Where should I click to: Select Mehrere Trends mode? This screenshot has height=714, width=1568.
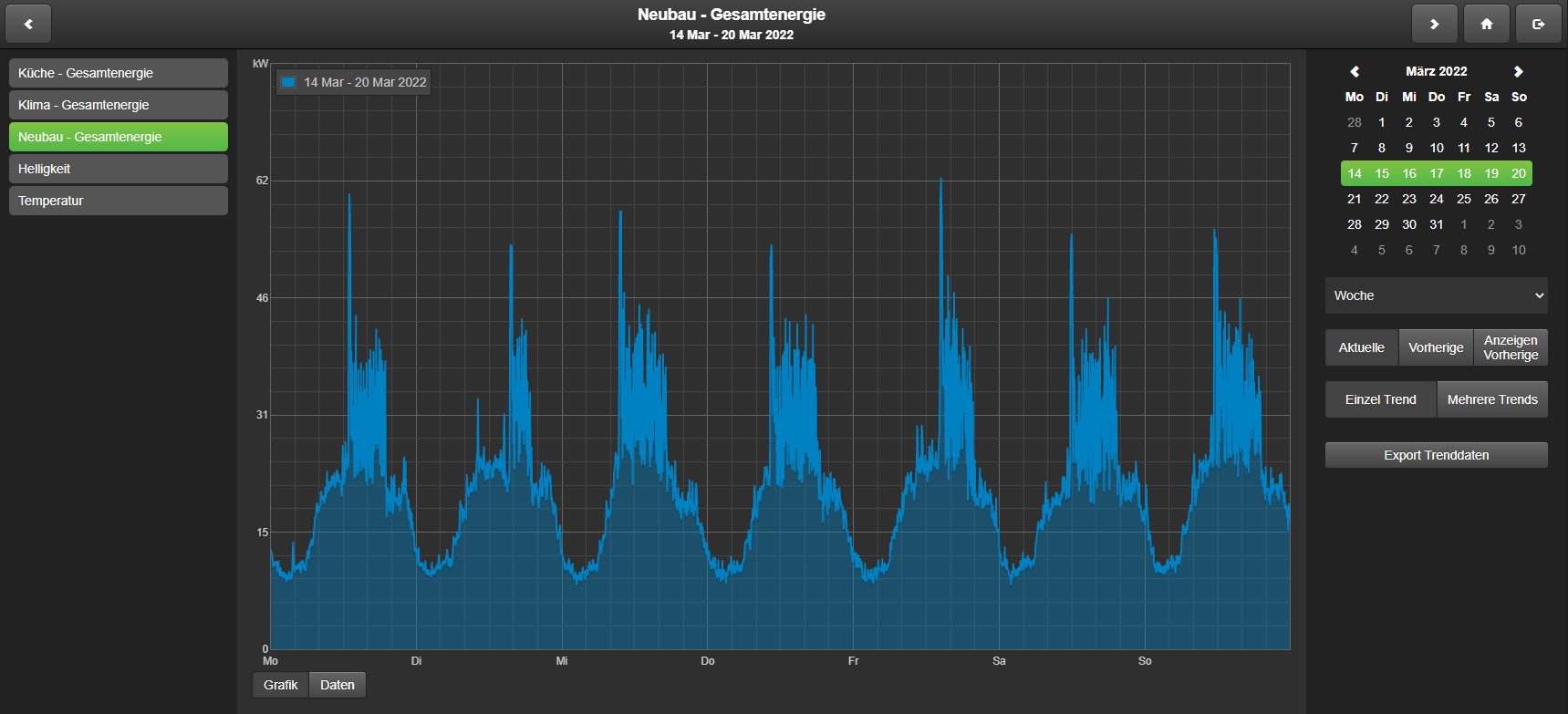[x=1492, y=399]
